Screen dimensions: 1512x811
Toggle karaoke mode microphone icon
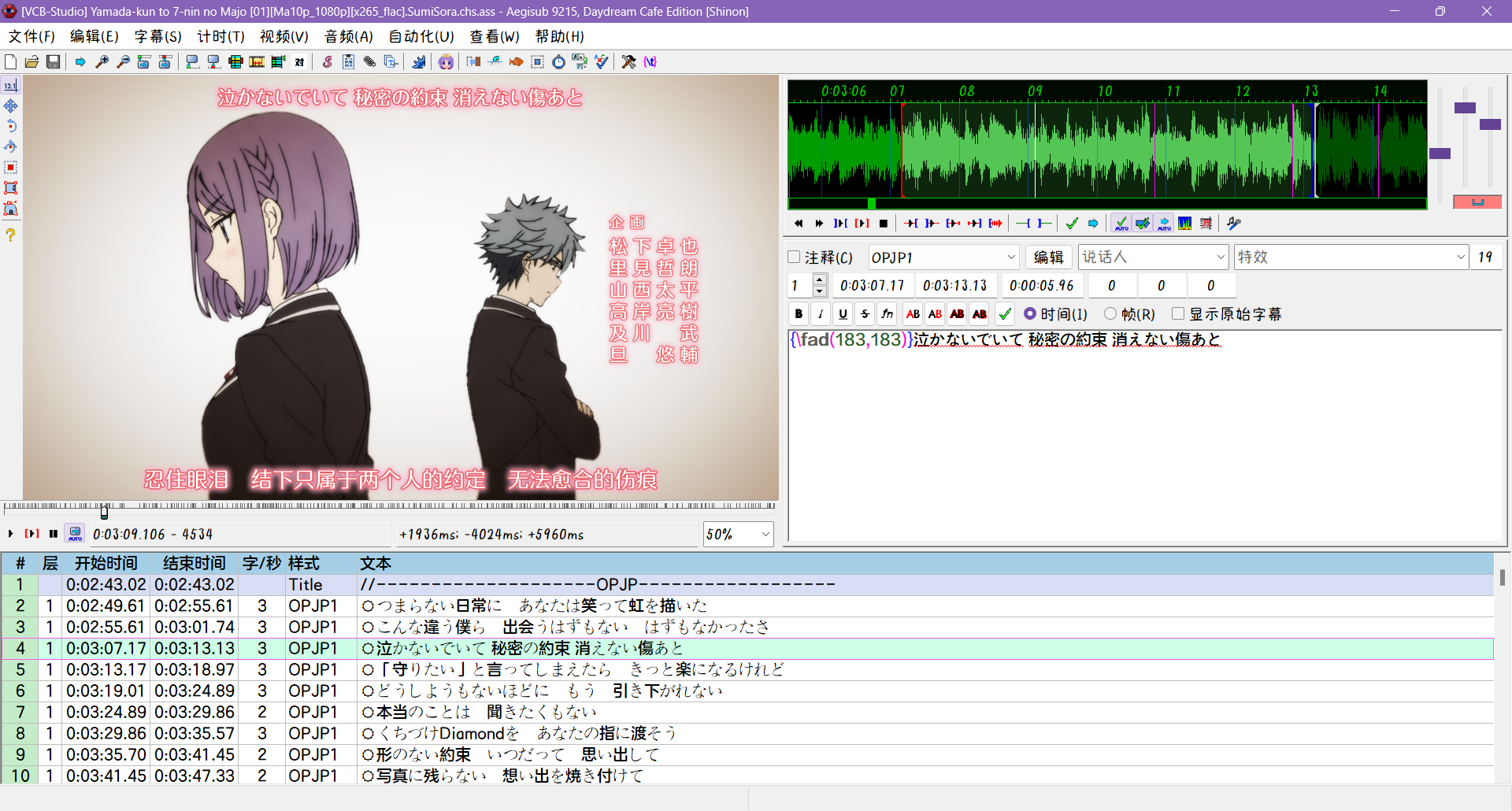coord(1234,224)
